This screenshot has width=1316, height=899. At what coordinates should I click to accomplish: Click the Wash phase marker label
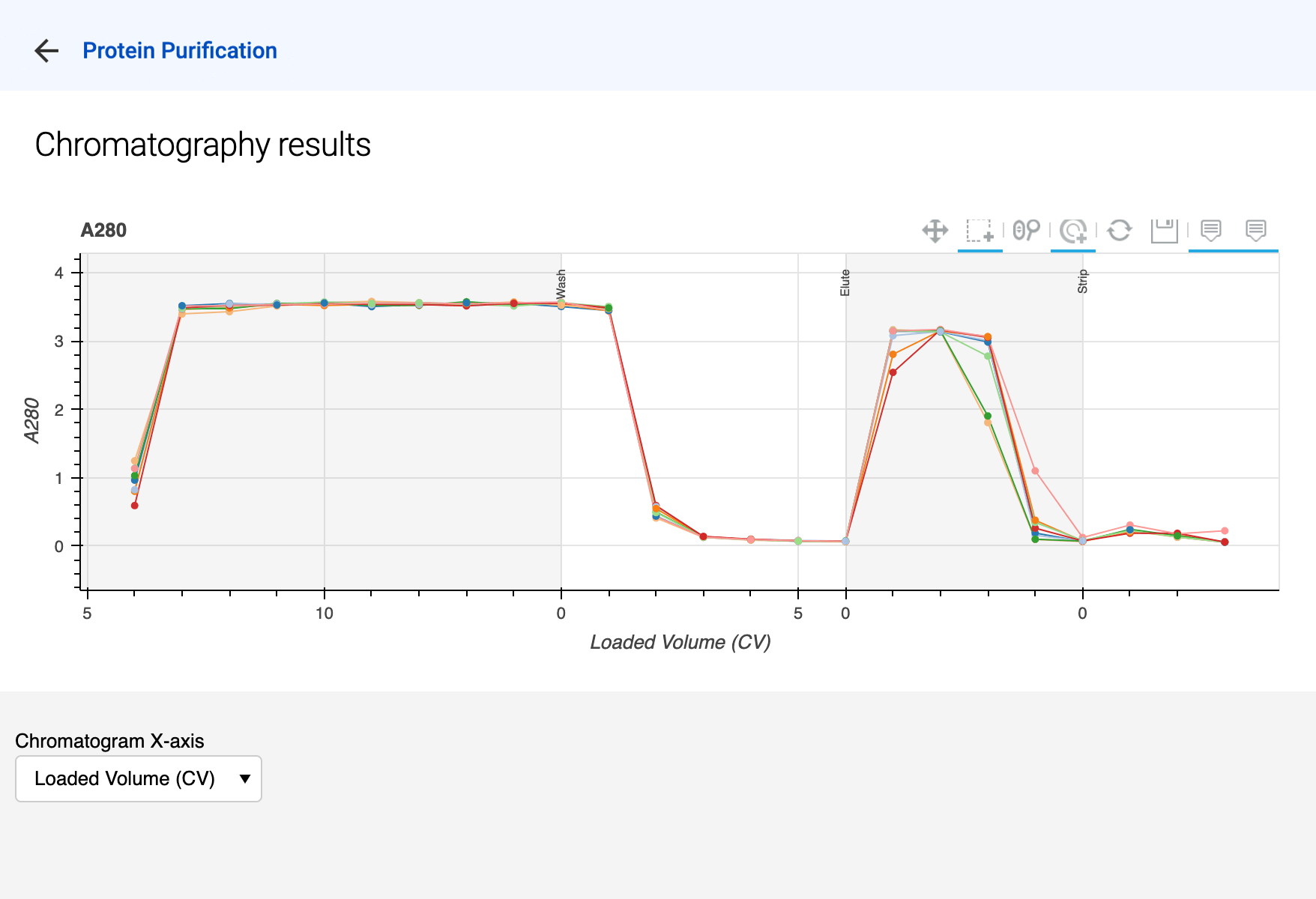(561, 282)
